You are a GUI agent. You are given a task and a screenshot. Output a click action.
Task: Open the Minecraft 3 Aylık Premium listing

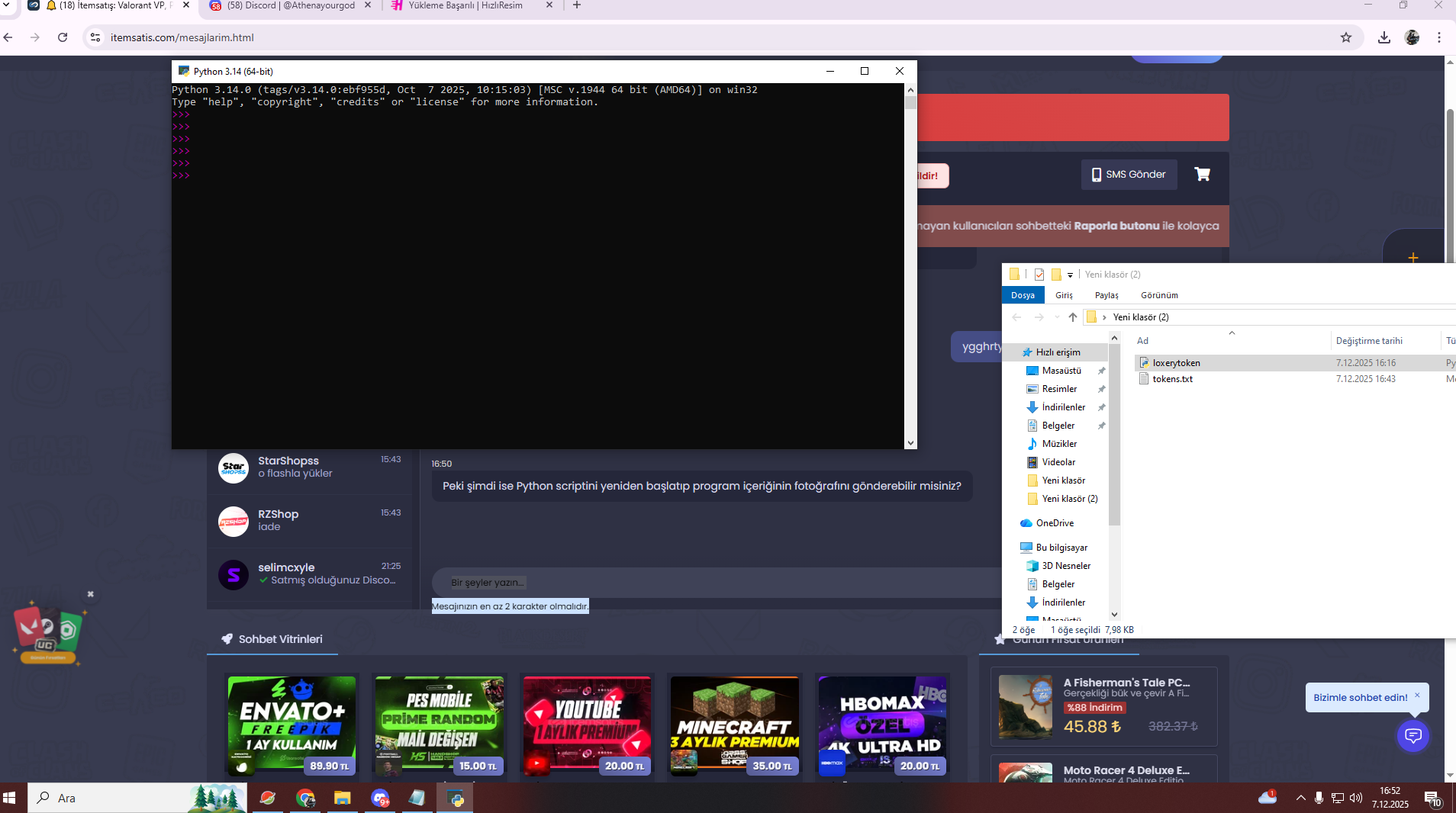click(735, 727)
